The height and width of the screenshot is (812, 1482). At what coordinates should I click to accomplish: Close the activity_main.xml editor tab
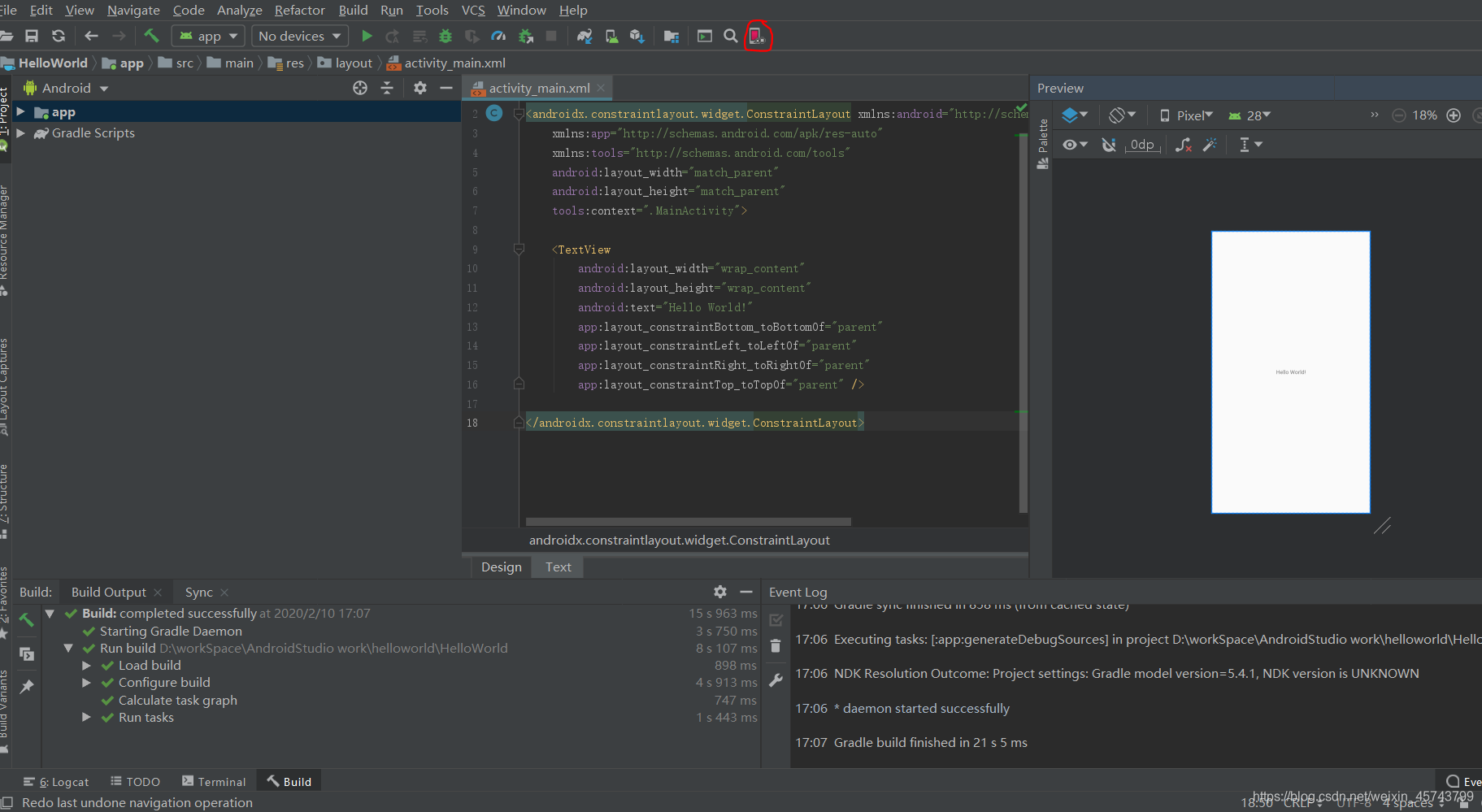tap(601, 88)
